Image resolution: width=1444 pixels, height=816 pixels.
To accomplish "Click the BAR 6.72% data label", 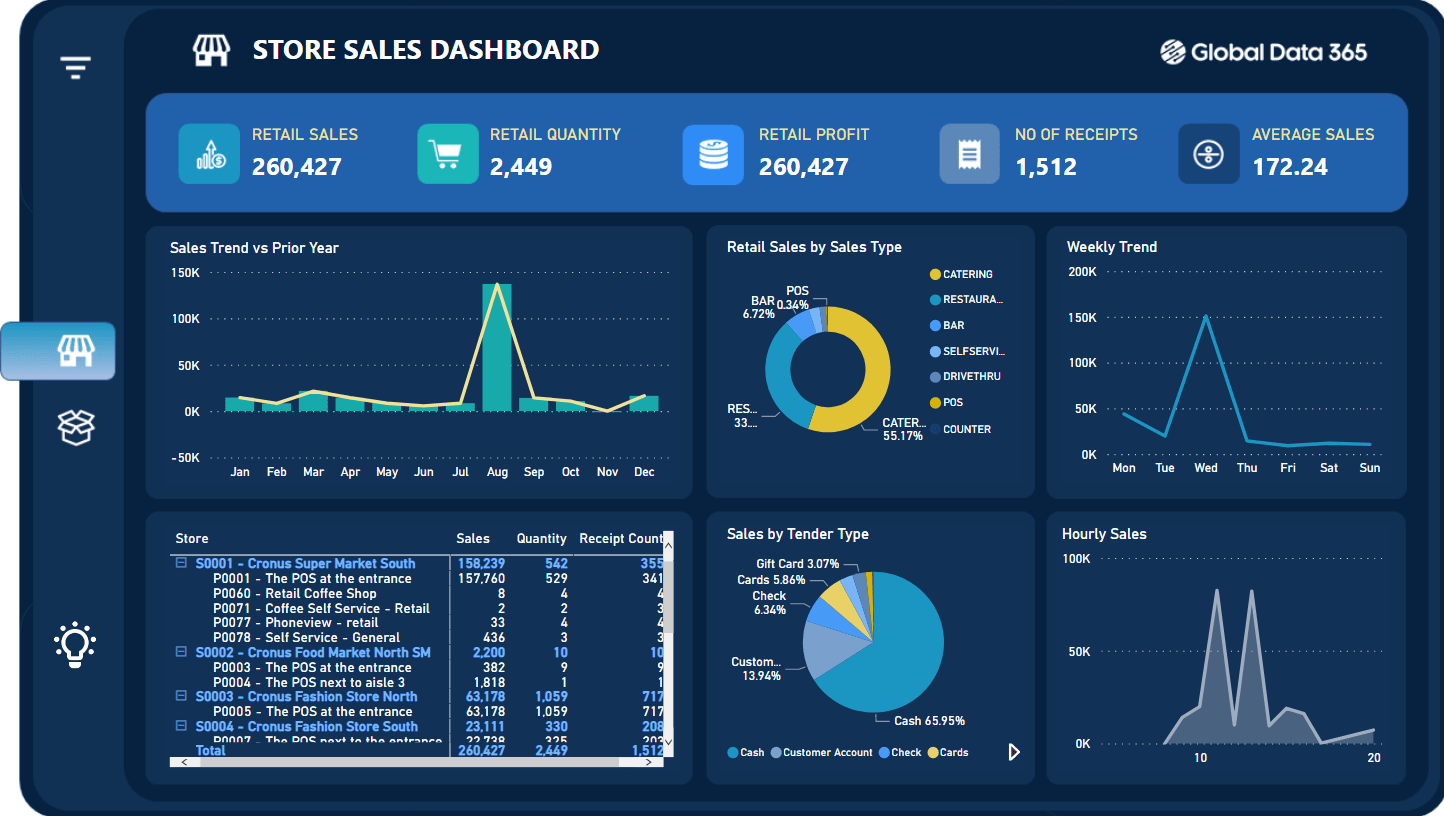I will [x=758, y=307].
